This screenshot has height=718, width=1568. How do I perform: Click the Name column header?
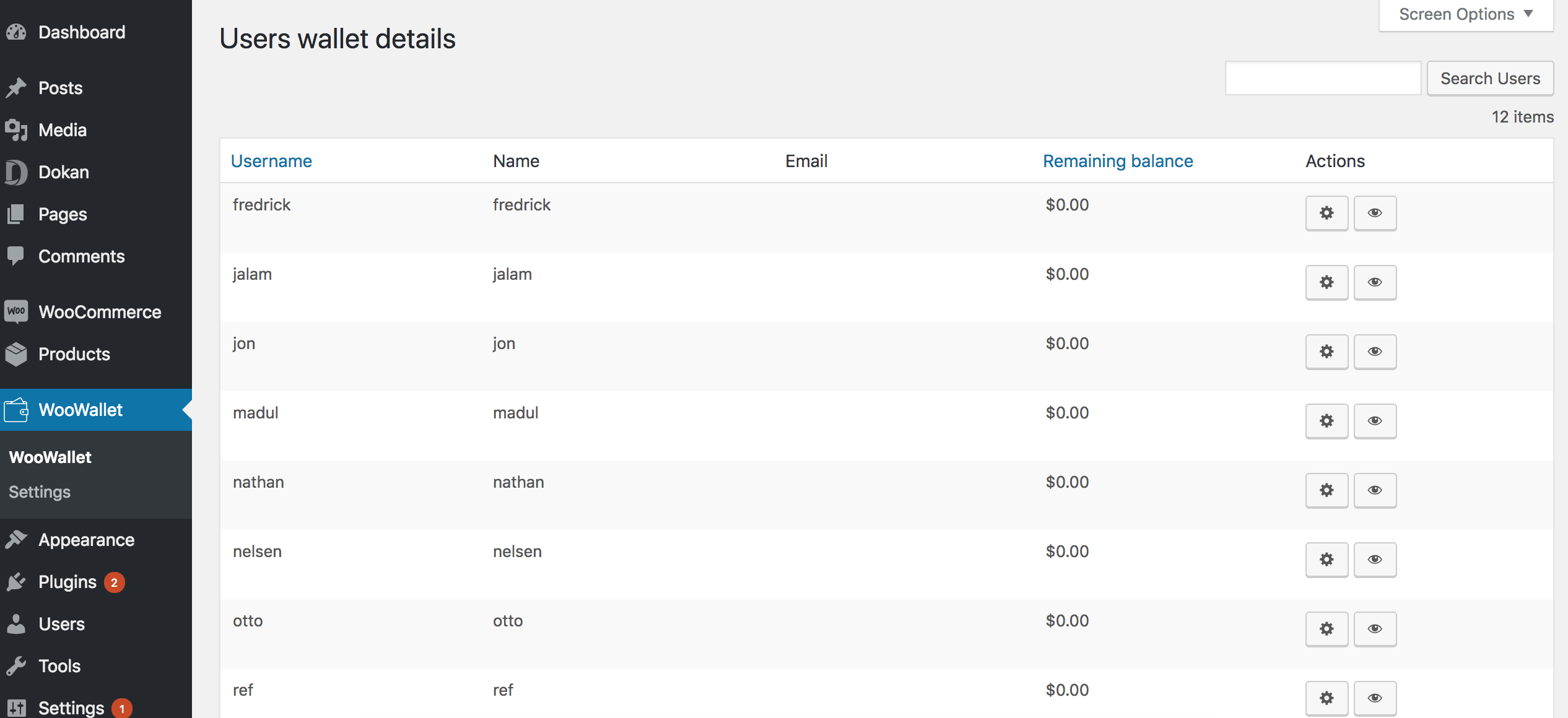coord(516,161)
